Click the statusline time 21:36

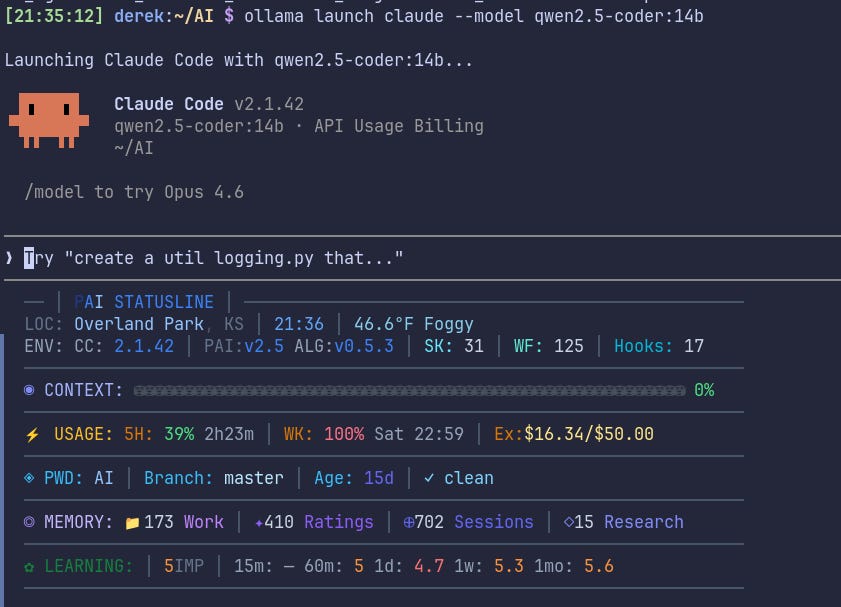[299, 324]
